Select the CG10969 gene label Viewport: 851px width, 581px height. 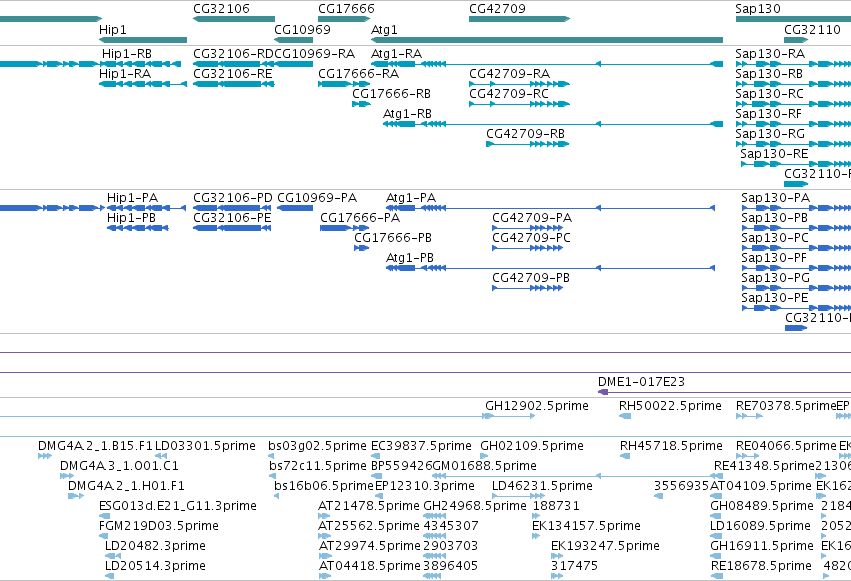pos(302,29)
